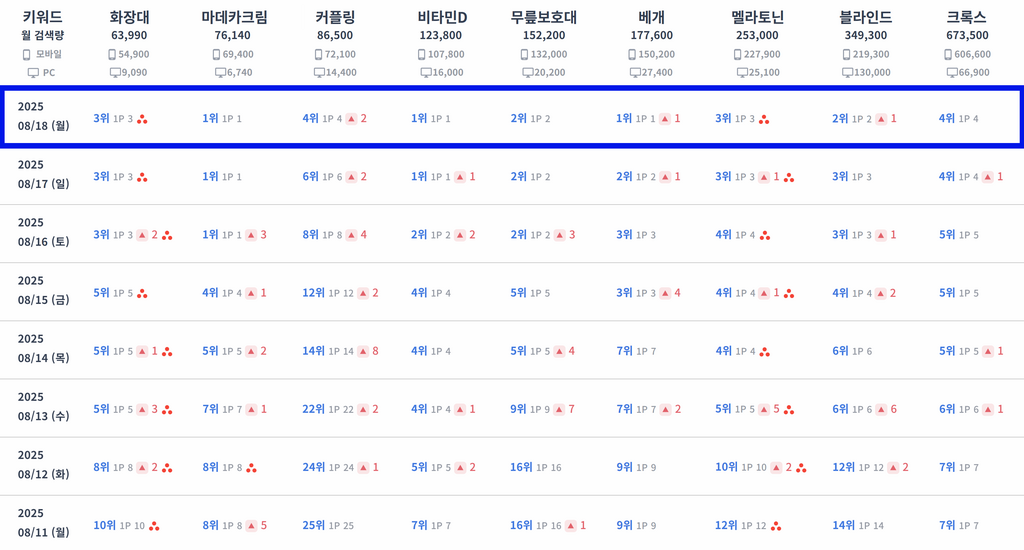Screen dimensions: 1024x550
Task: Click PC icon beside 130,000 under 블라인드
Action: pyautogui.click(x=847, y=73)
